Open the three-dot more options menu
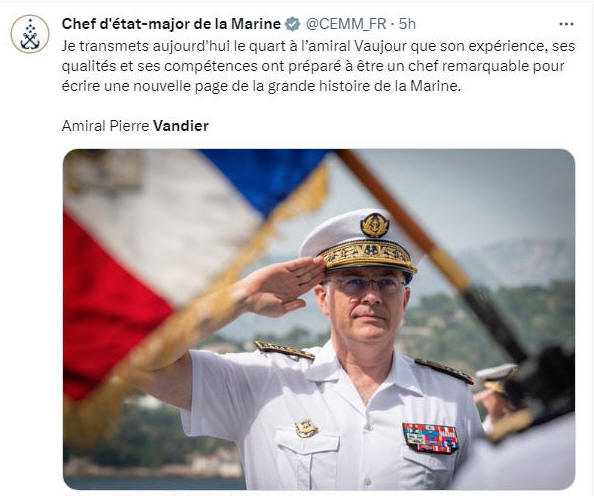Screen dimensions: 594x496 click(566, 24)
